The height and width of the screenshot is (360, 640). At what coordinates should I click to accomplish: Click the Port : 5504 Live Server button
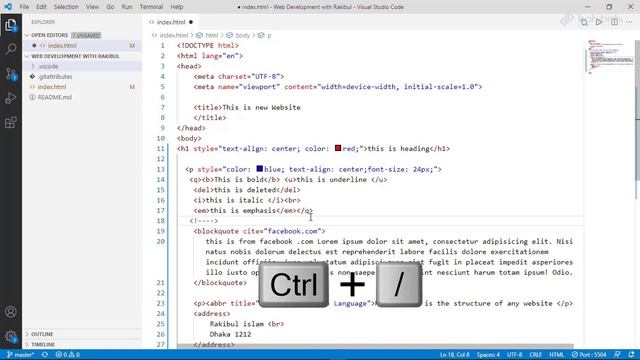[589, 355]
